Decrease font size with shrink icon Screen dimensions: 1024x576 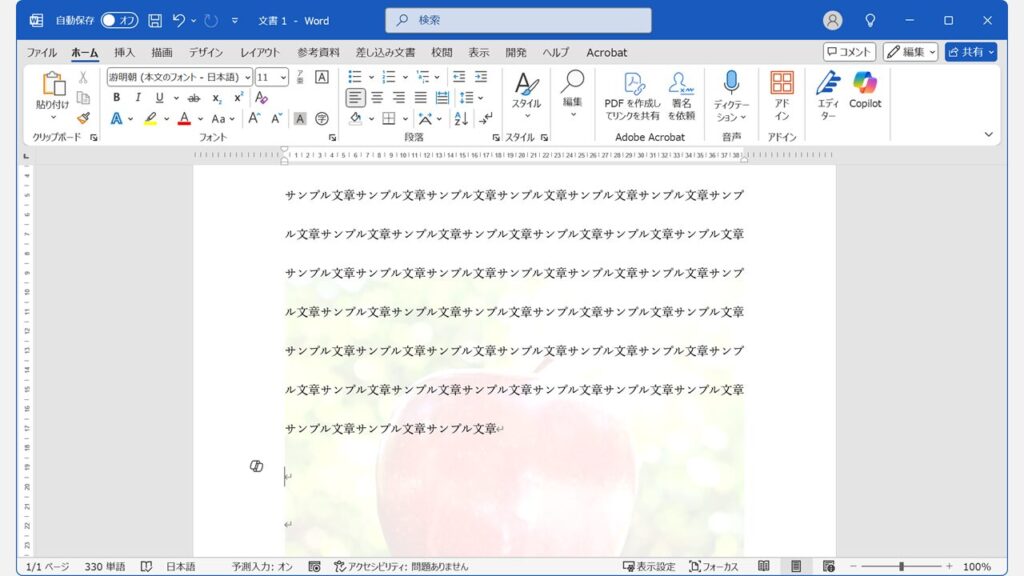pos(276,118)
